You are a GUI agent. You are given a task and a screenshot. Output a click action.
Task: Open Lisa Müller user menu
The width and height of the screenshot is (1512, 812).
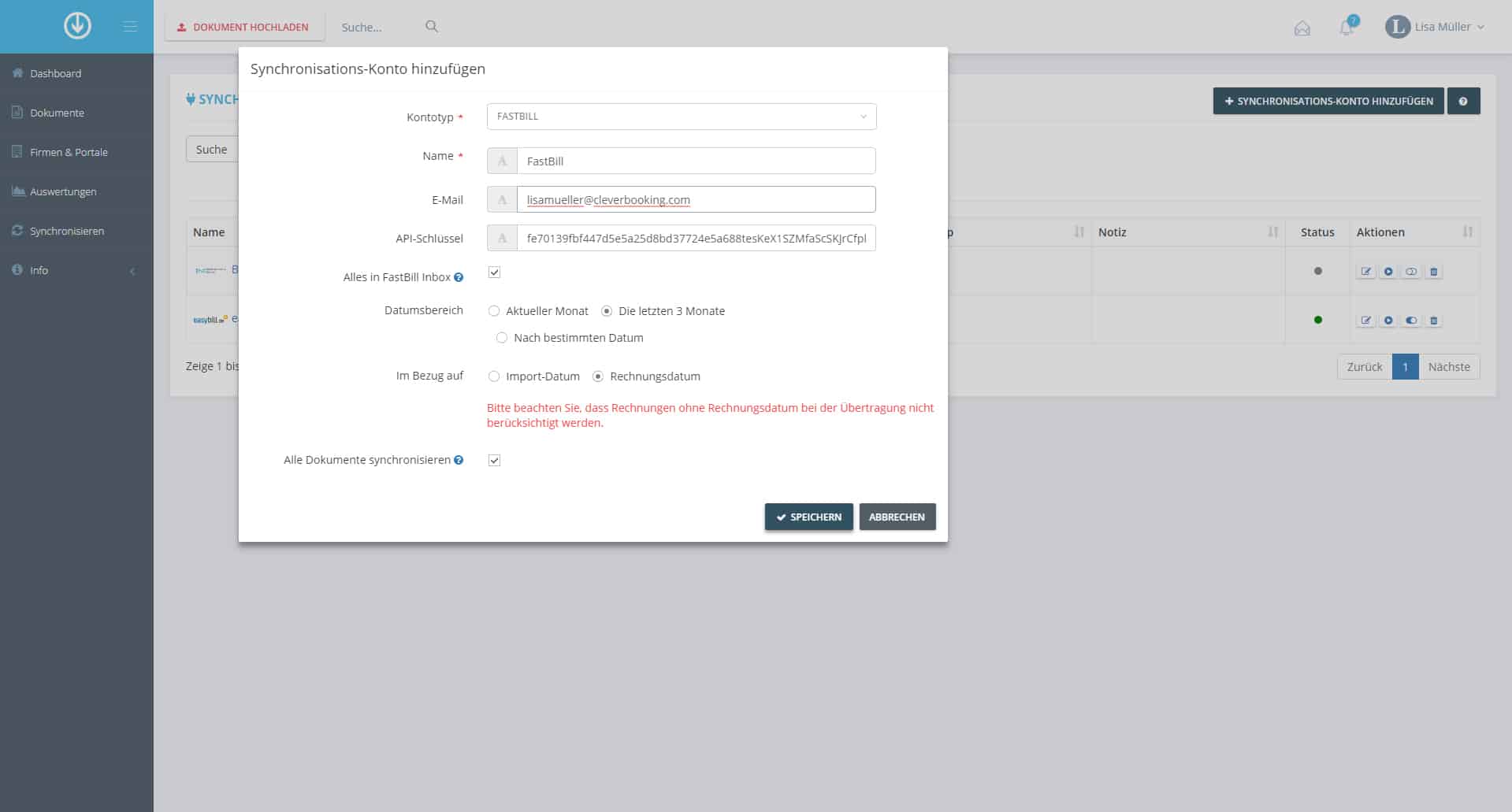pos(1436,27)
